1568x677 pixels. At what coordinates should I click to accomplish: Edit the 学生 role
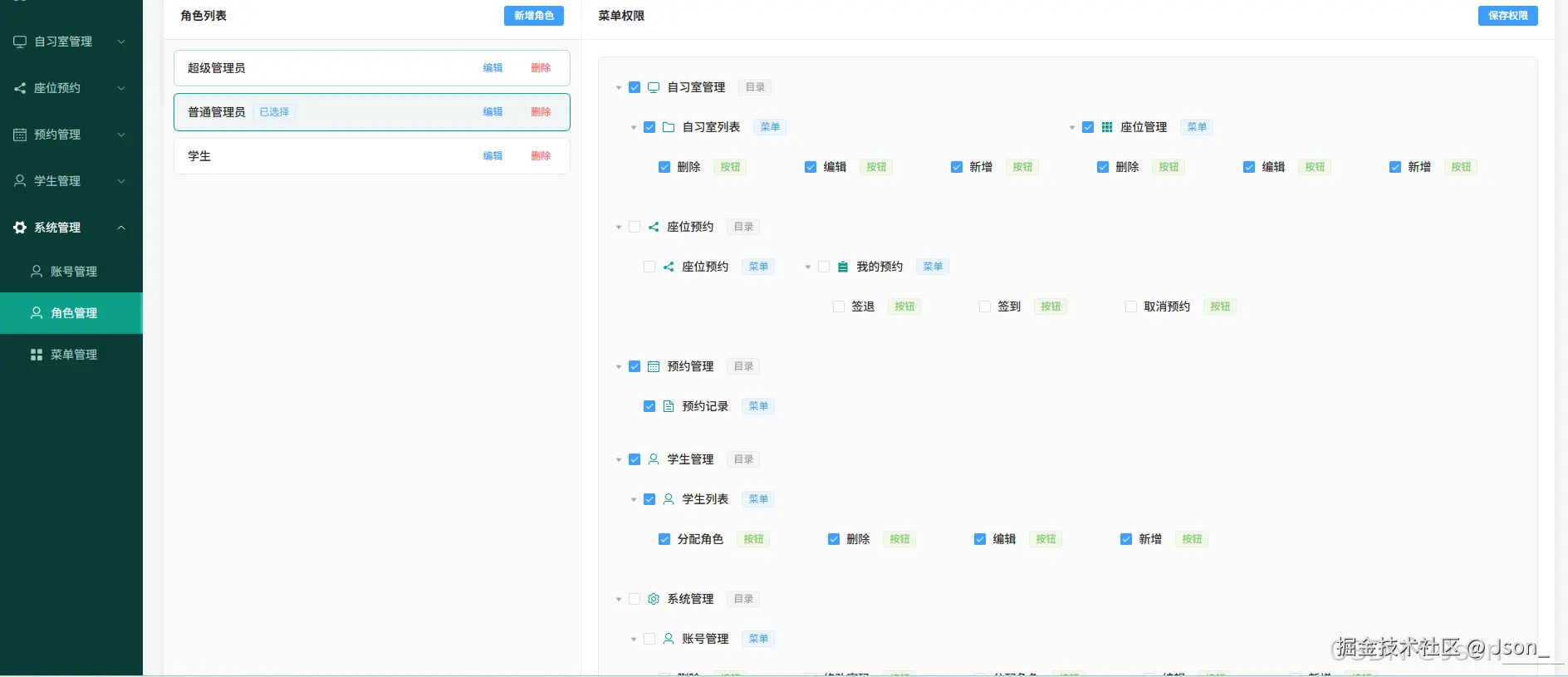(492, 156)
